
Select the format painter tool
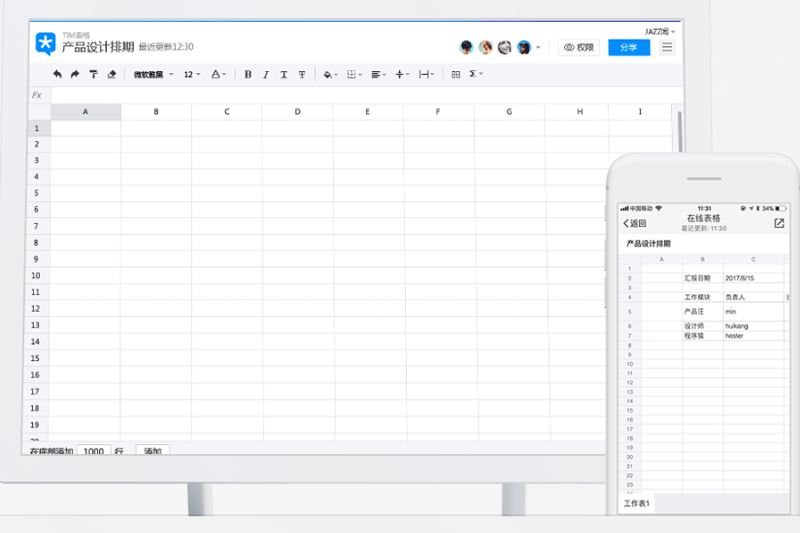click(x=93, y=74)
